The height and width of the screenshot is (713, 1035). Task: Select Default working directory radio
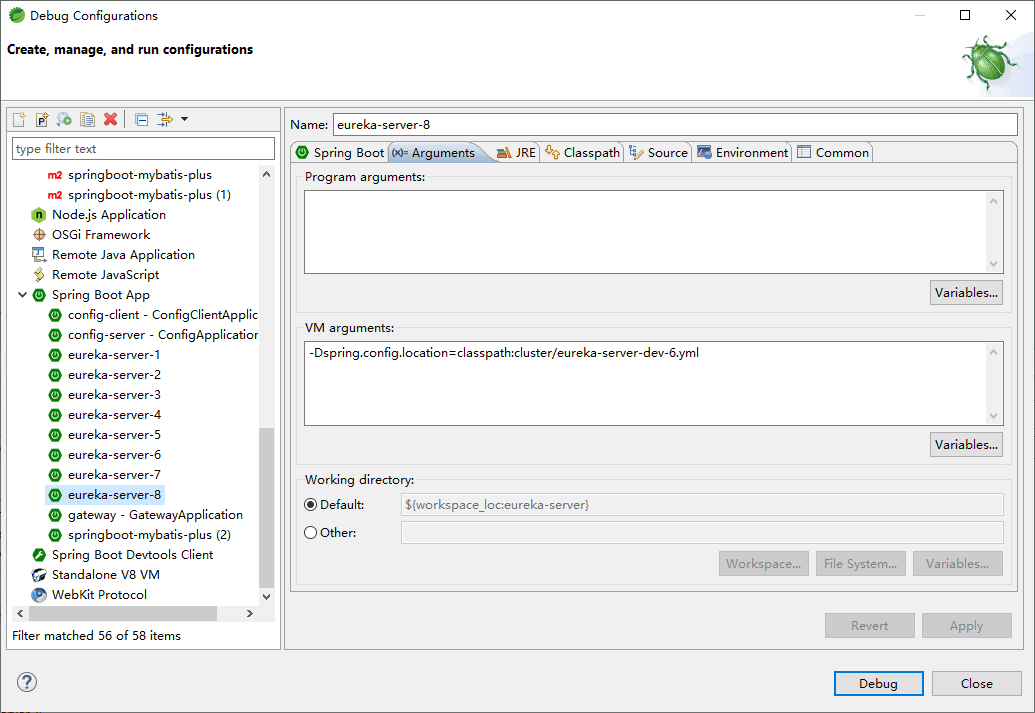tap(310, 504)
